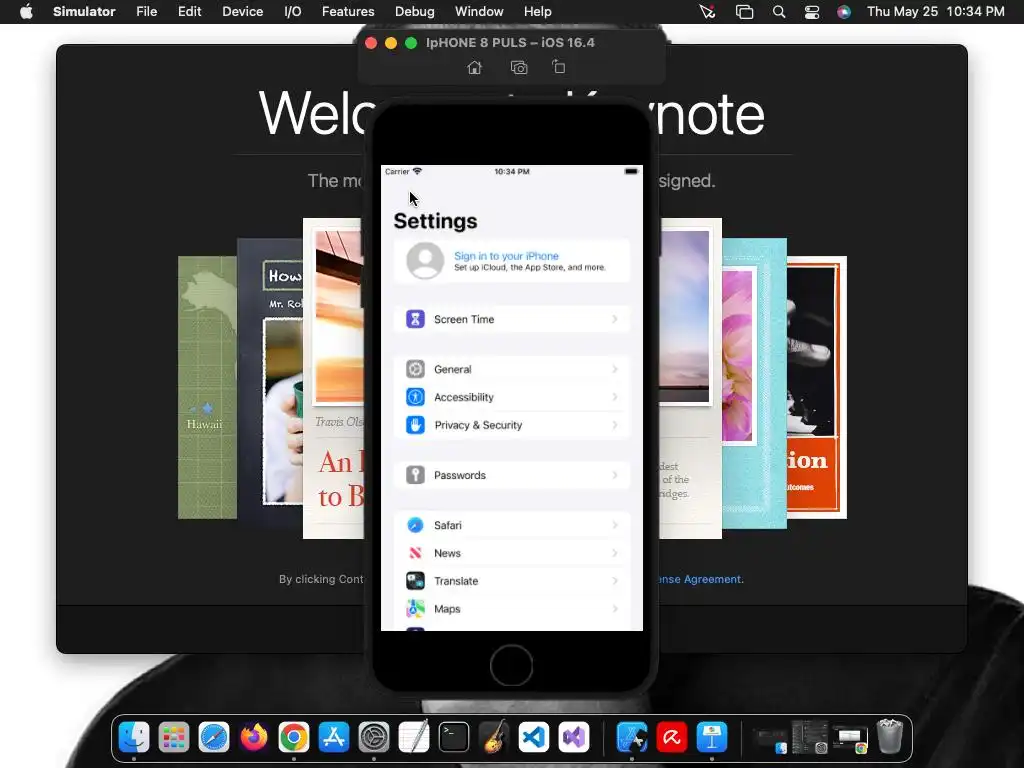Open Safari from the Dock
This screenshot has height=768, width=1024.
click(214, 737)
